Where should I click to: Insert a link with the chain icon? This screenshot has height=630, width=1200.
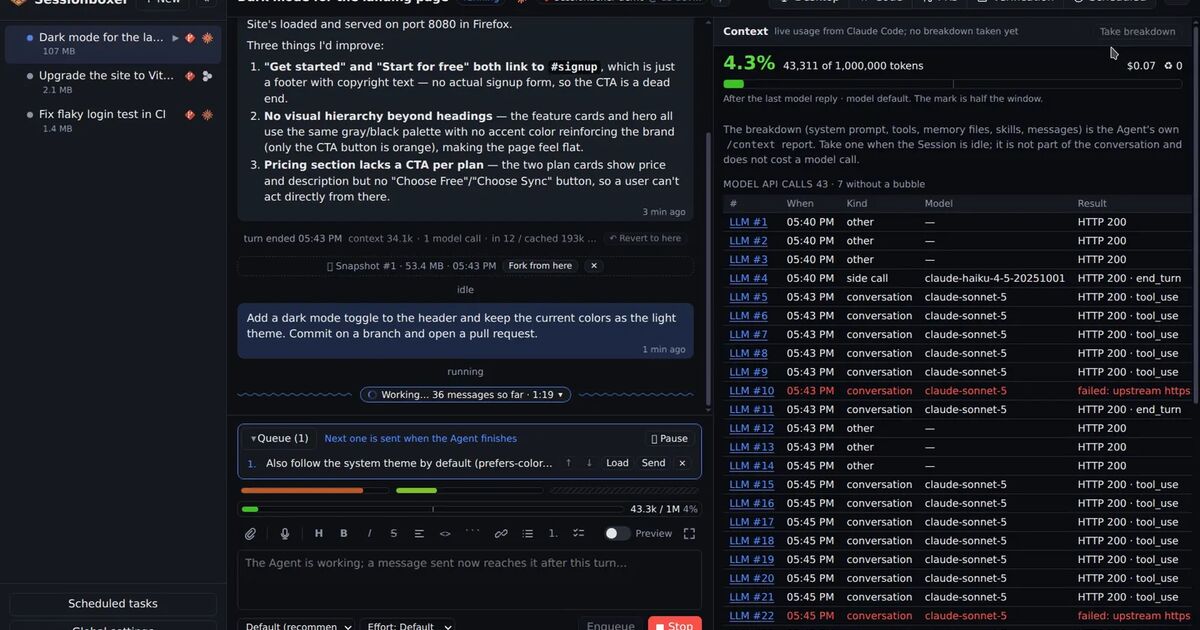(502, 534)
